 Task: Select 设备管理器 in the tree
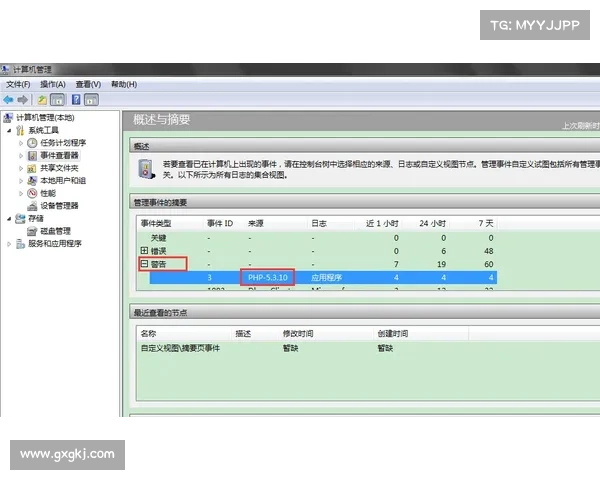pos(59,206)
